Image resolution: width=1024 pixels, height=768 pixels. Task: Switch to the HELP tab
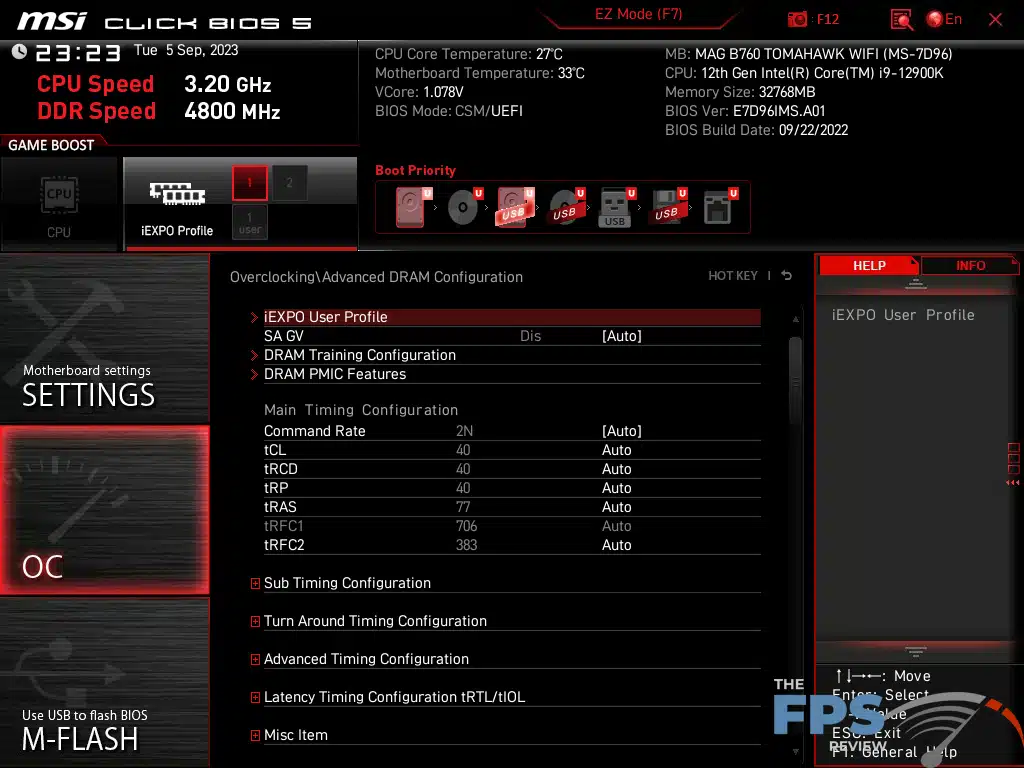tap(869, 266)
